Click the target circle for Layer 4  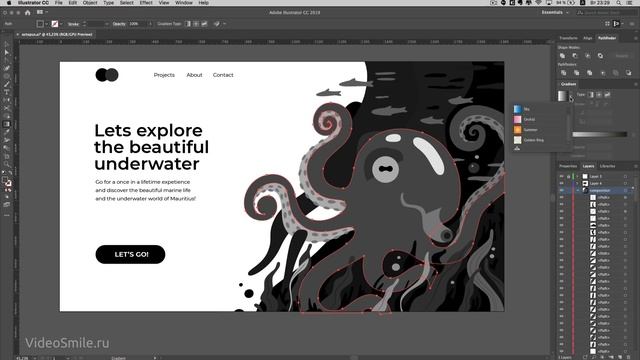pyautogui.click(x=625, y=183)
